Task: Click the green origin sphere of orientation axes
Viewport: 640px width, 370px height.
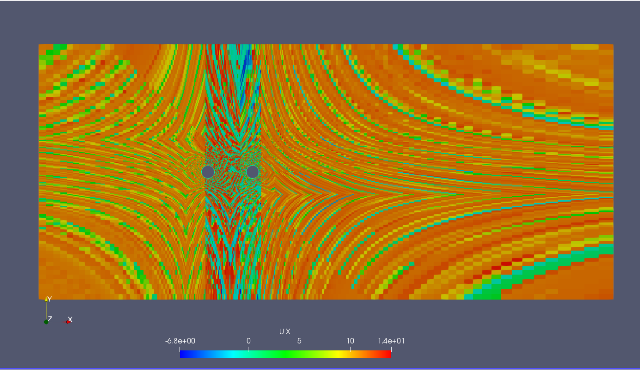Action: [46, 322]
